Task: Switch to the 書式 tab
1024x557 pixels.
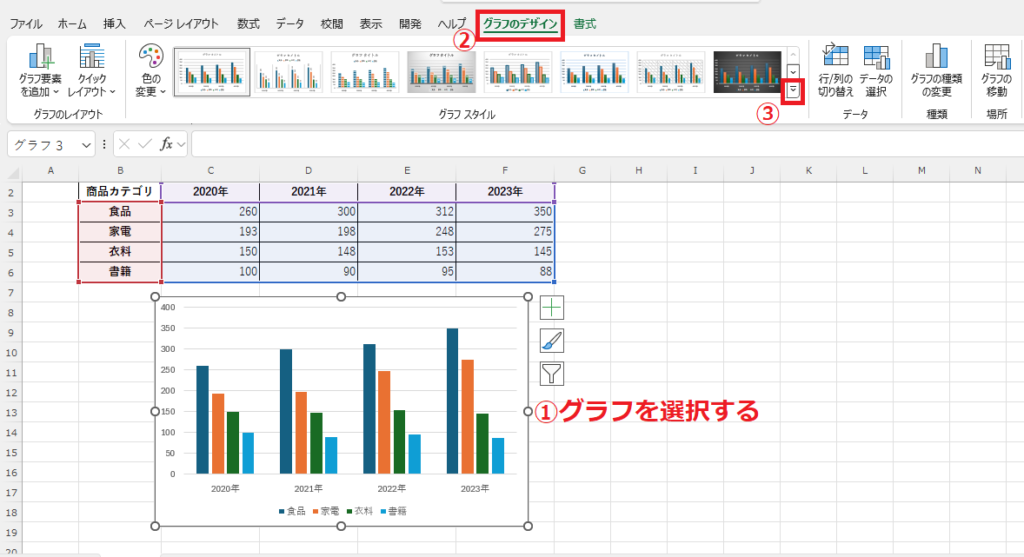Action: click(584, 24)
